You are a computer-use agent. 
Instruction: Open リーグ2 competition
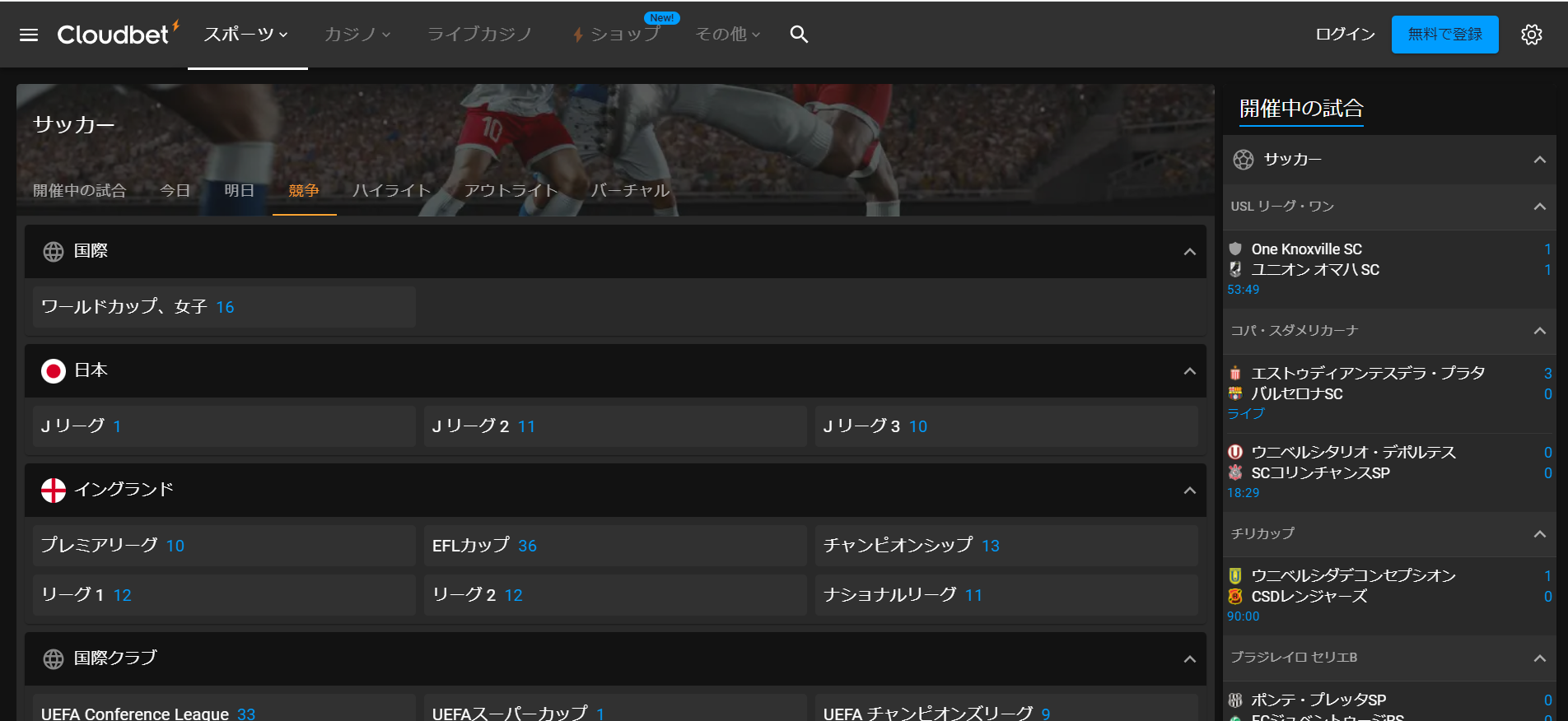pyautogui.click(x=615, y=595)
